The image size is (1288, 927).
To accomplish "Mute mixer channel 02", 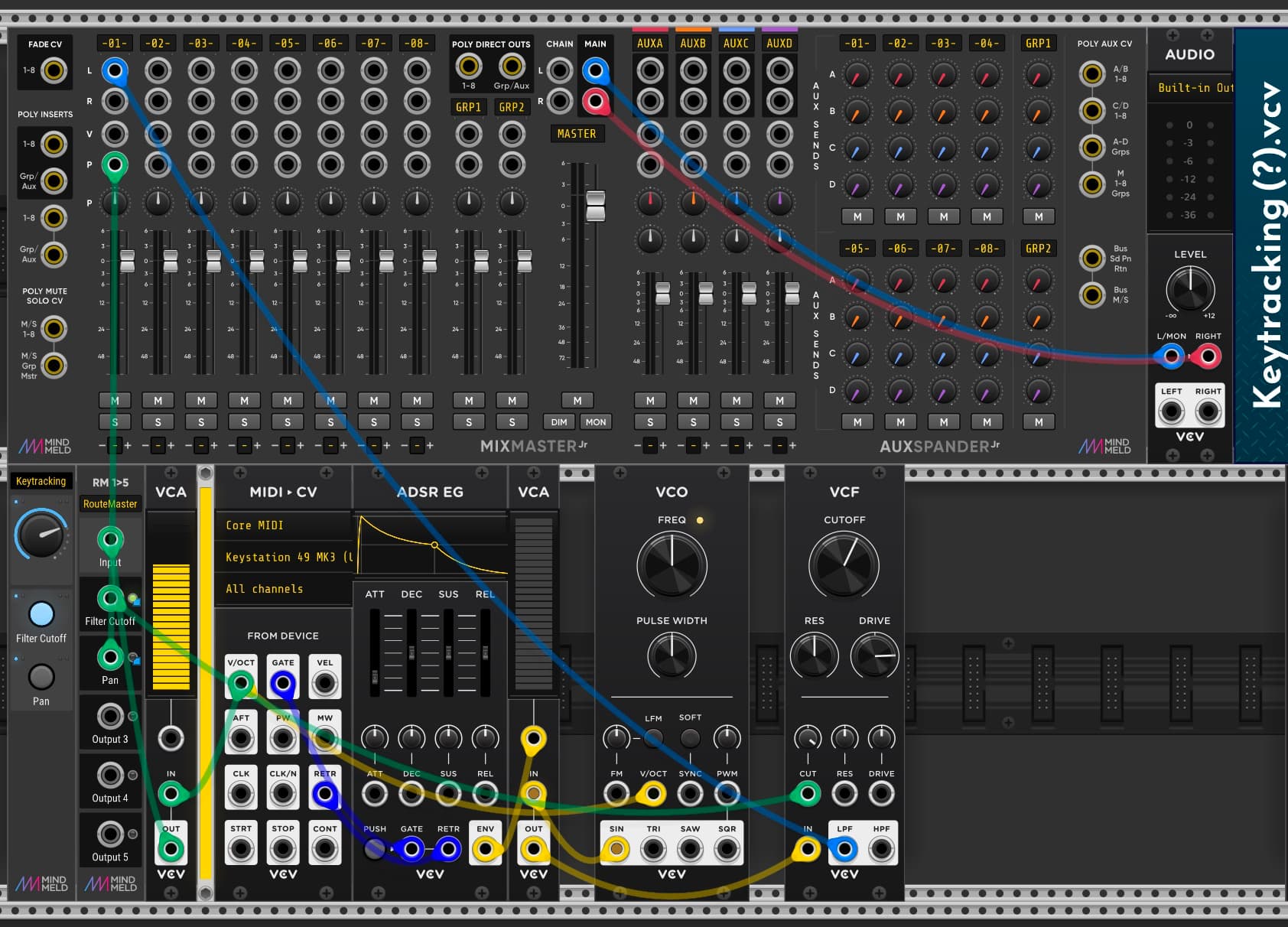I will (x=158, y=400).
